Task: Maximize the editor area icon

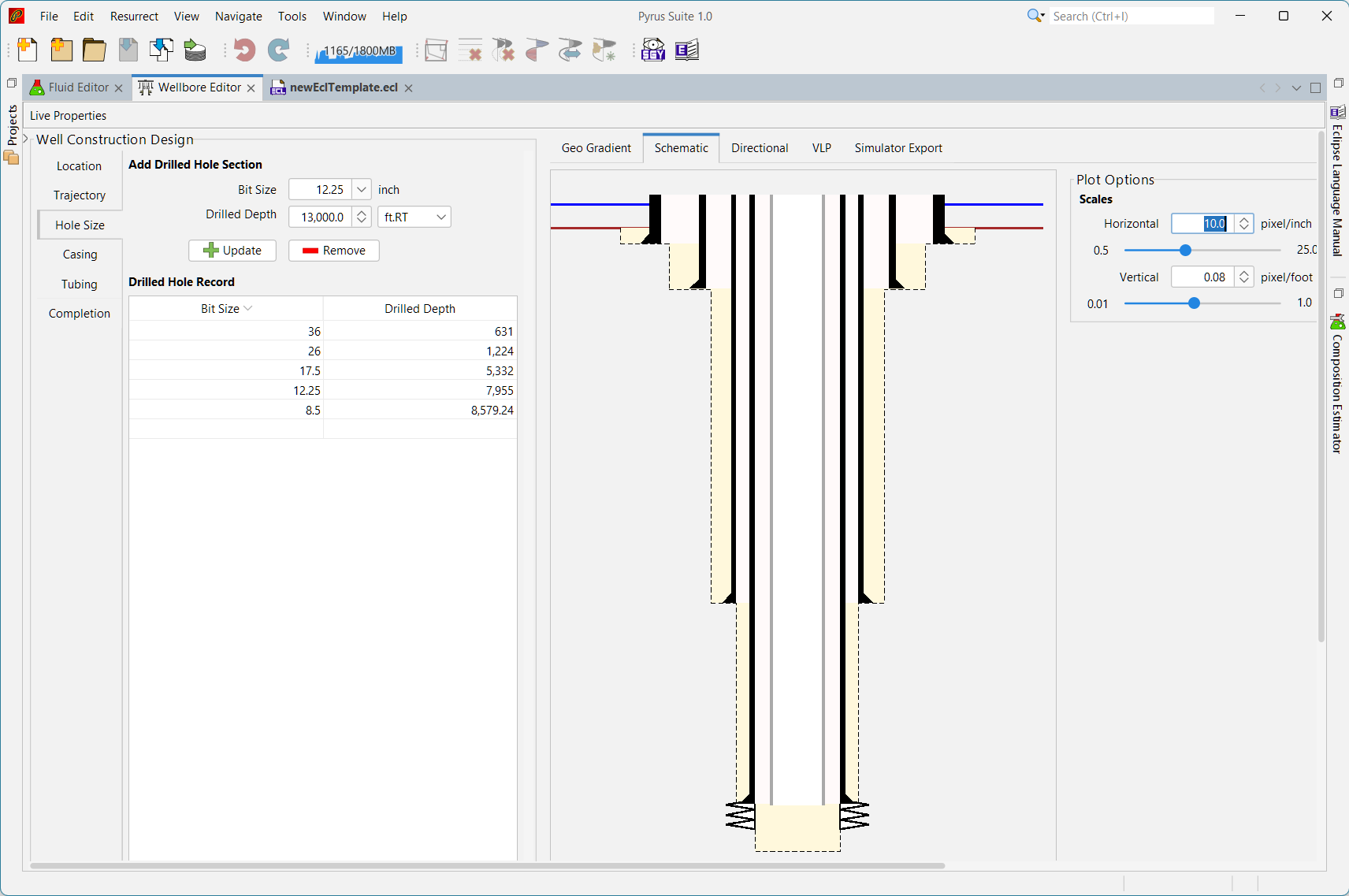Action: [x=1315, y=88]
